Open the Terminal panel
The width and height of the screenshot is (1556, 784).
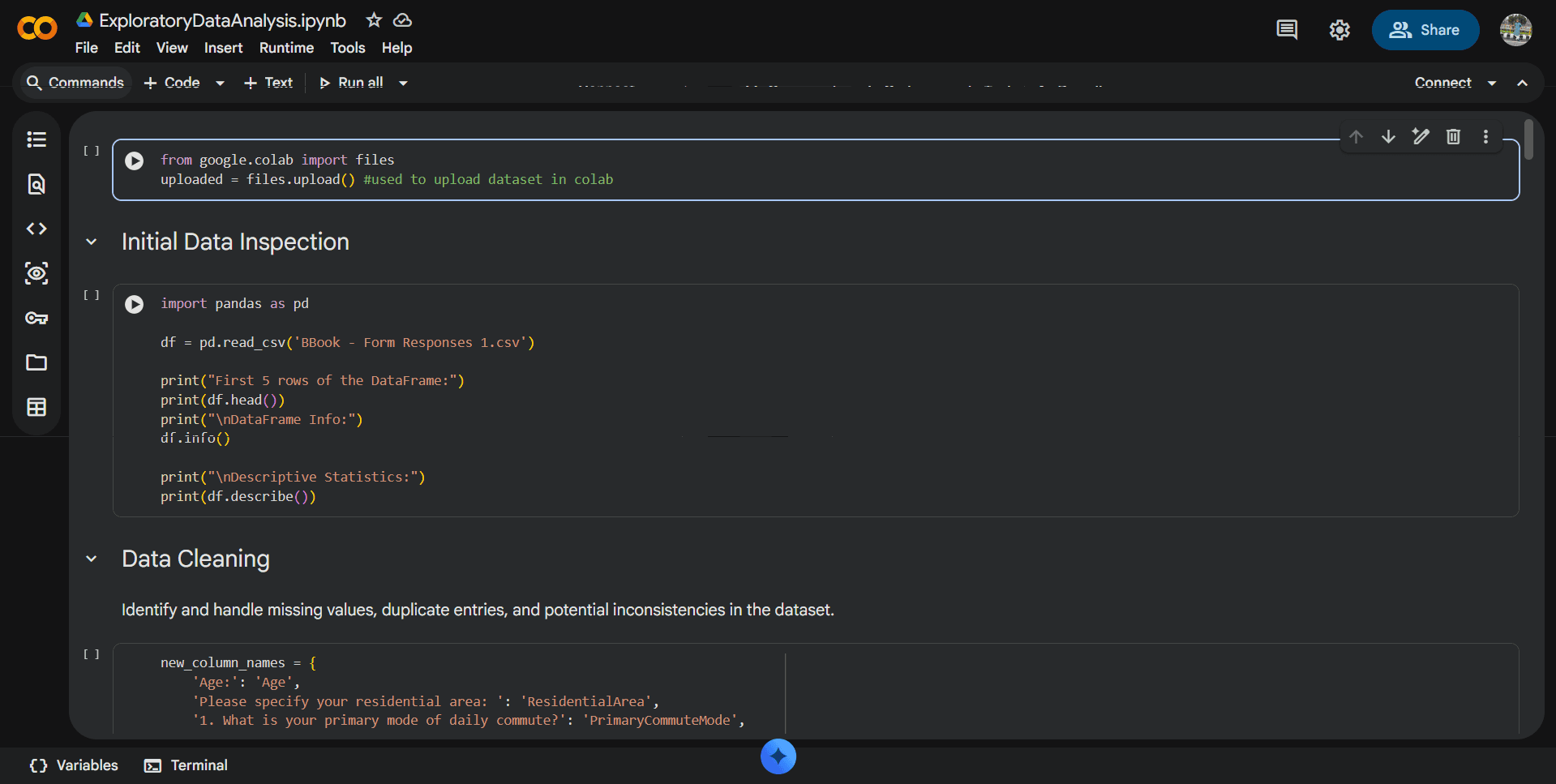click(186, 765)
